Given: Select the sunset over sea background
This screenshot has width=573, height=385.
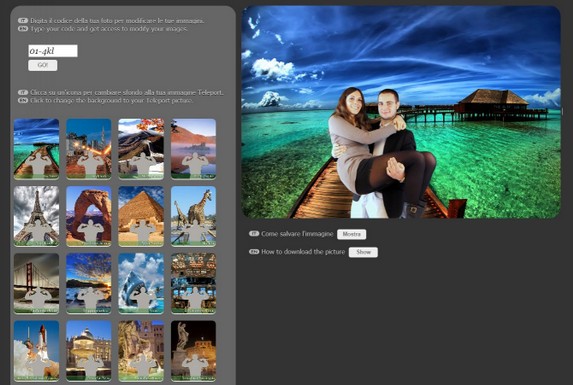Looking at the screenshot, I should 89,283.
